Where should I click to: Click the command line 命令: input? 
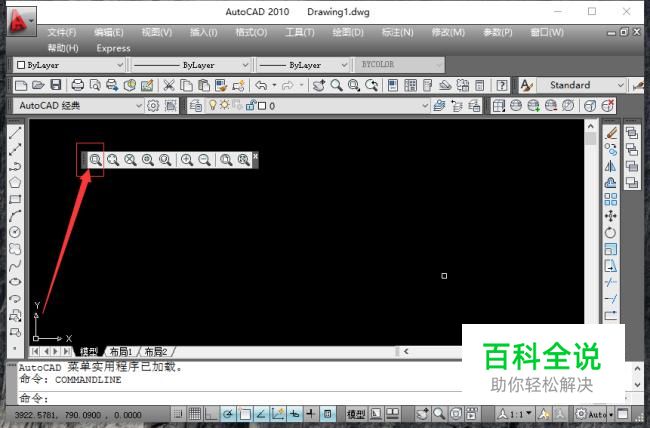point(239,398)
